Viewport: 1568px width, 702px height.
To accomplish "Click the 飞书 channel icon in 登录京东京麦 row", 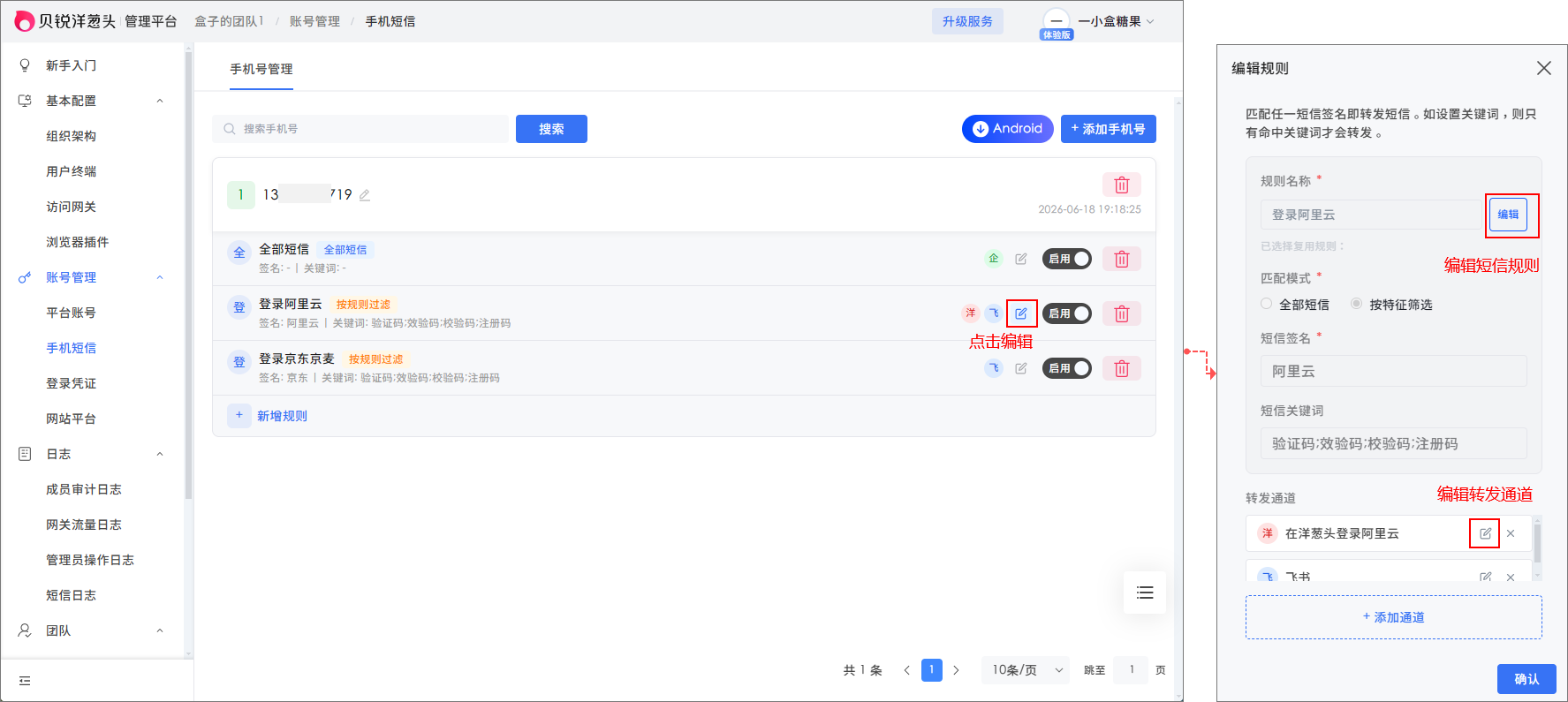I will pos(994,368).
